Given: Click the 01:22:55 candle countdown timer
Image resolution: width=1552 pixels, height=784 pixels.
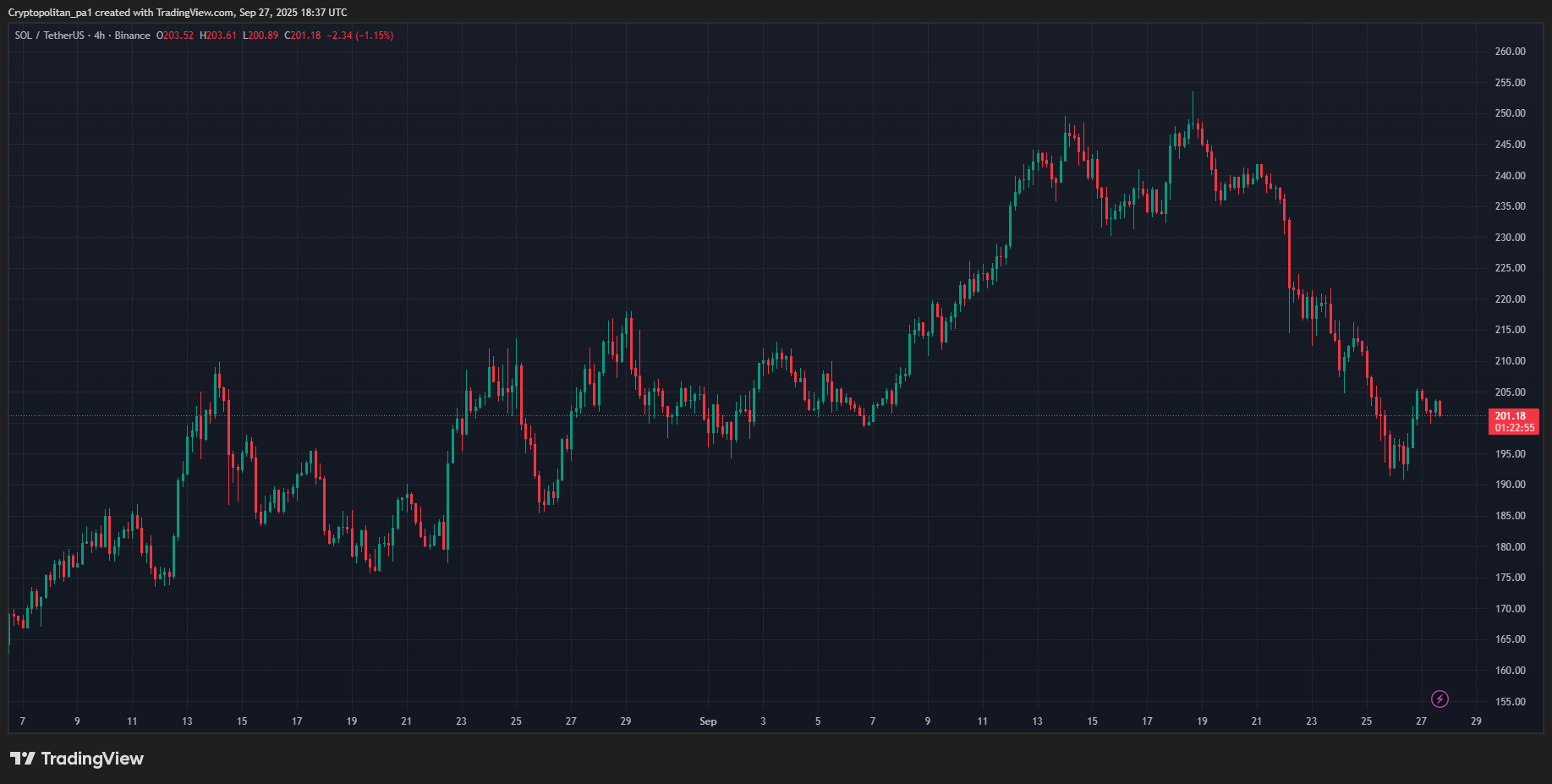Looking at the screenshot, I should (x=1514, y=428).
